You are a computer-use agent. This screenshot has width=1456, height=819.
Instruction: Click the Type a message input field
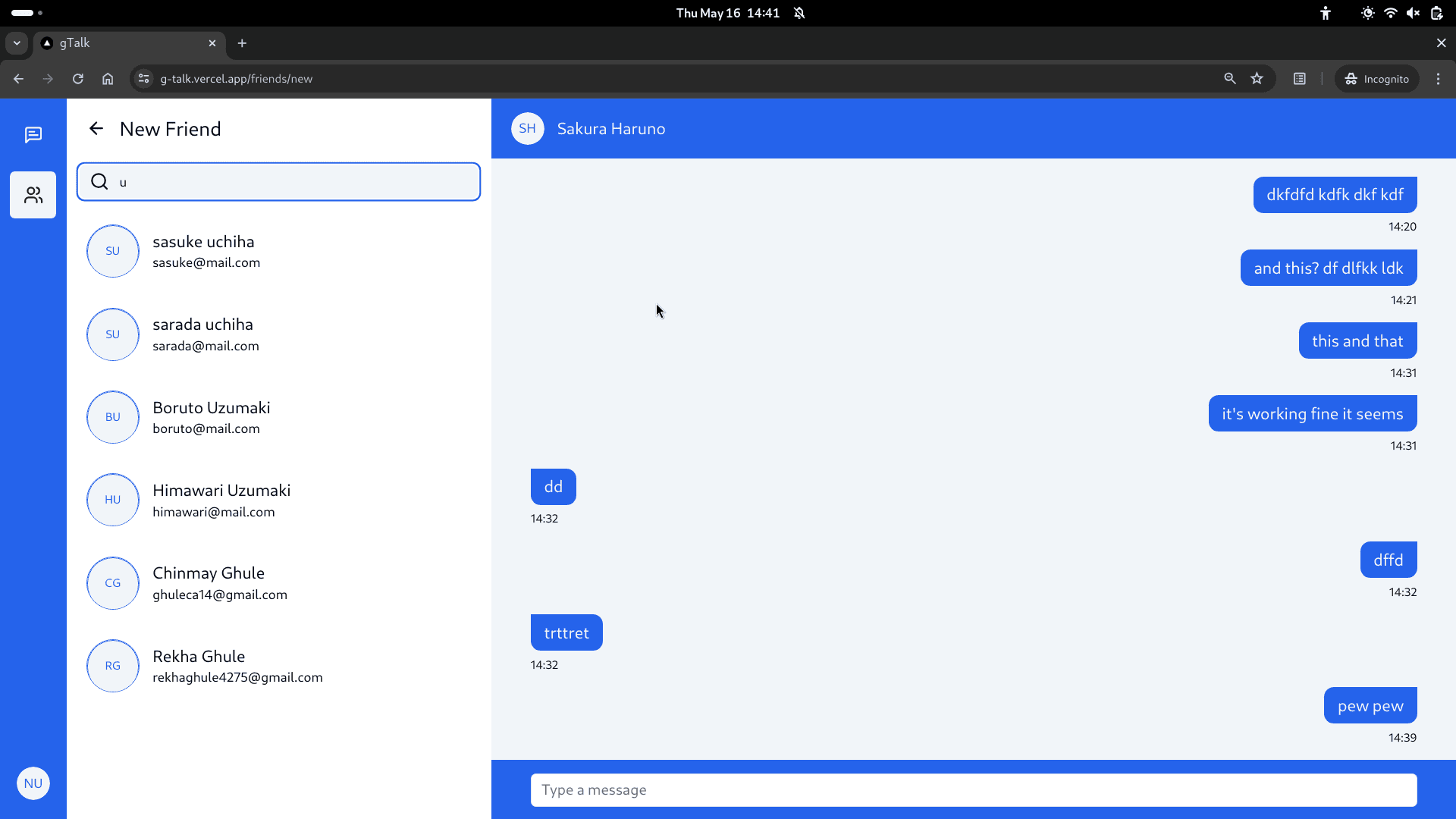974,789
